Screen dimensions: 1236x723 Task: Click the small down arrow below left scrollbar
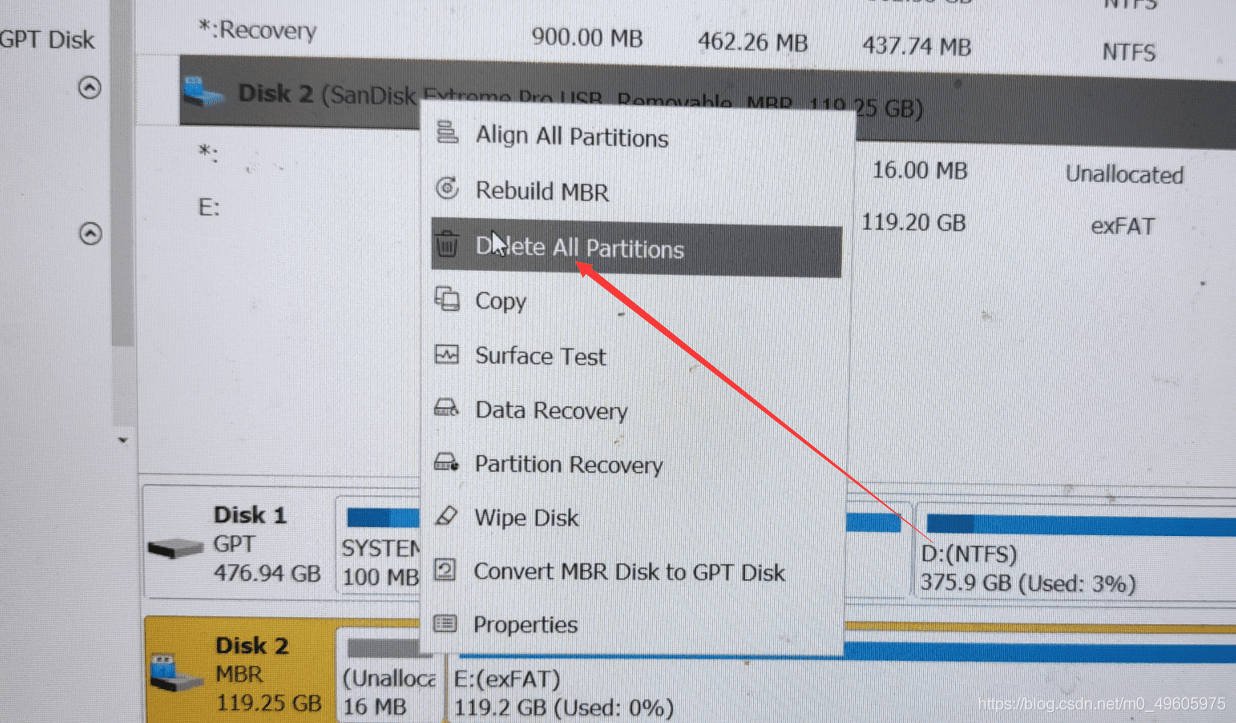point(123,440)
